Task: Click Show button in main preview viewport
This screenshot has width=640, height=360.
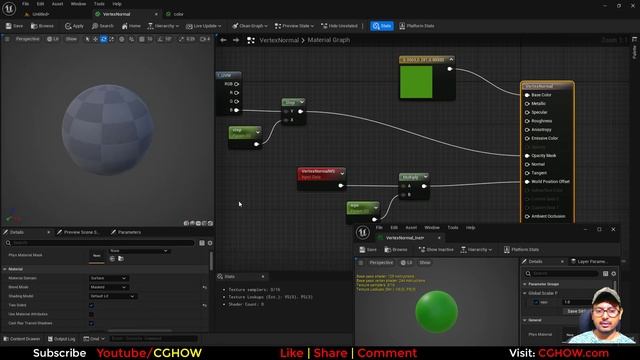Action: click(71, 39)
